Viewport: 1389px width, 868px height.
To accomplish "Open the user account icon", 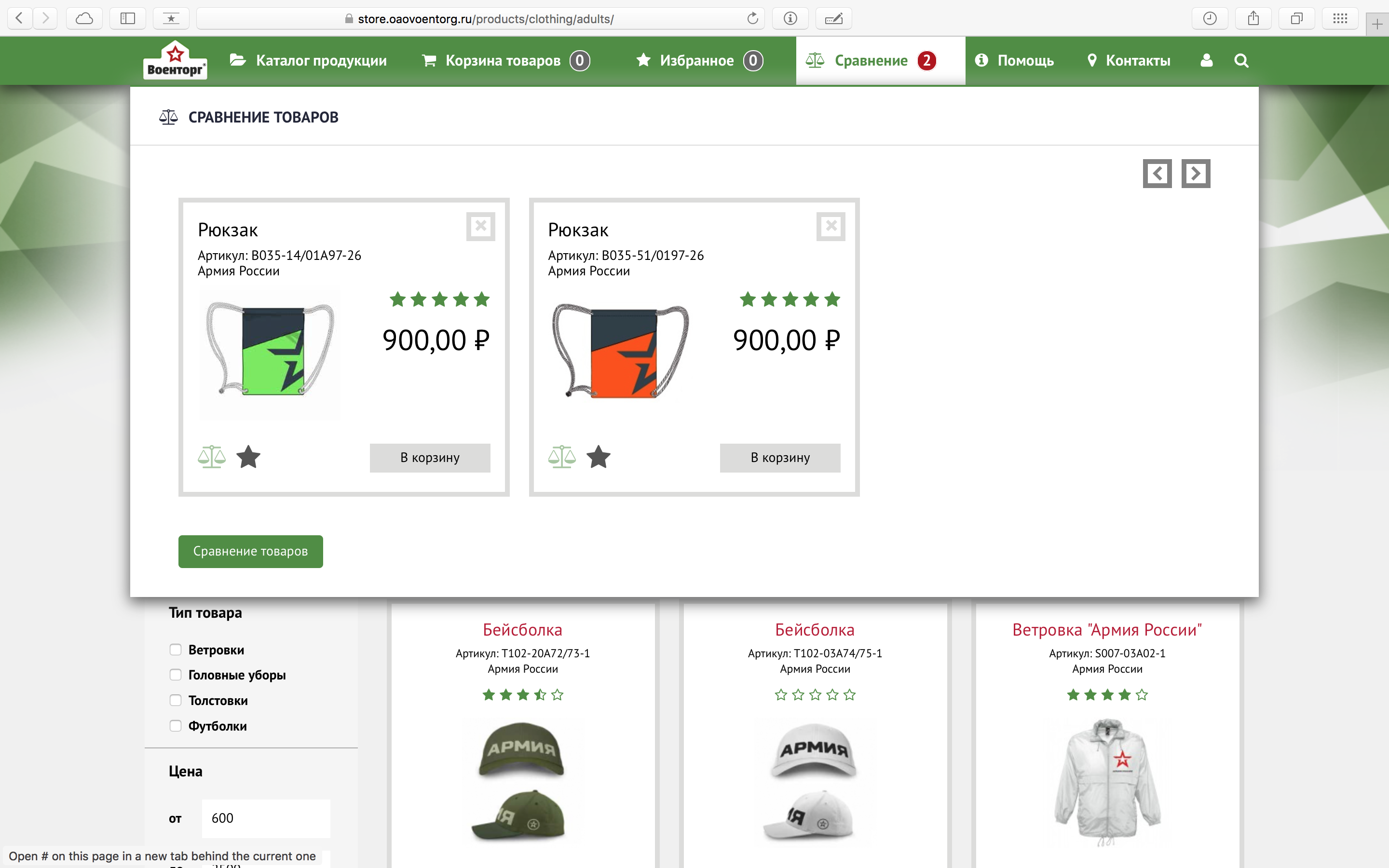I will tap(1207, 60).
